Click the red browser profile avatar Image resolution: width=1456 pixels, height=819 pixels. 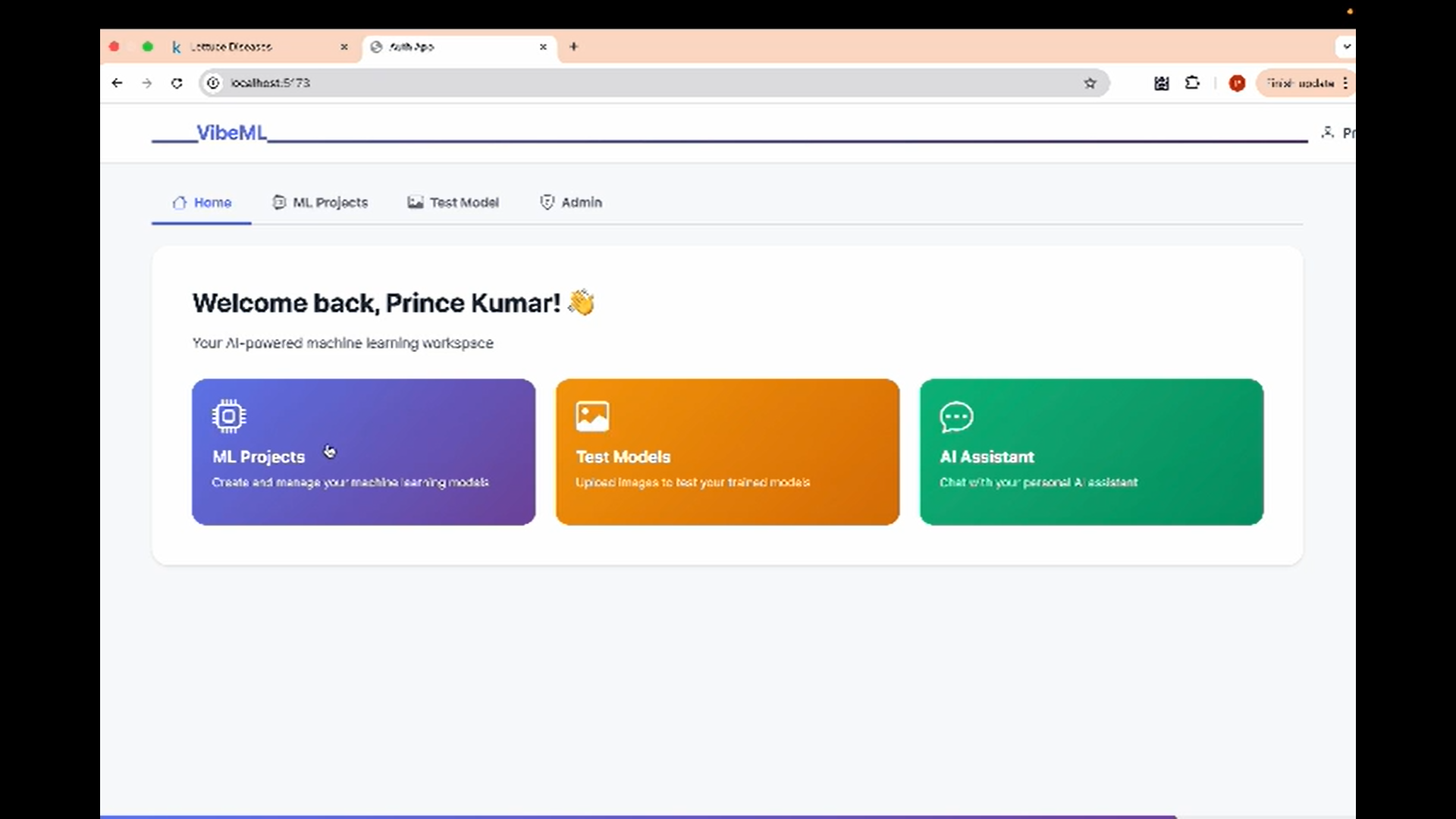coord(1237,83)
